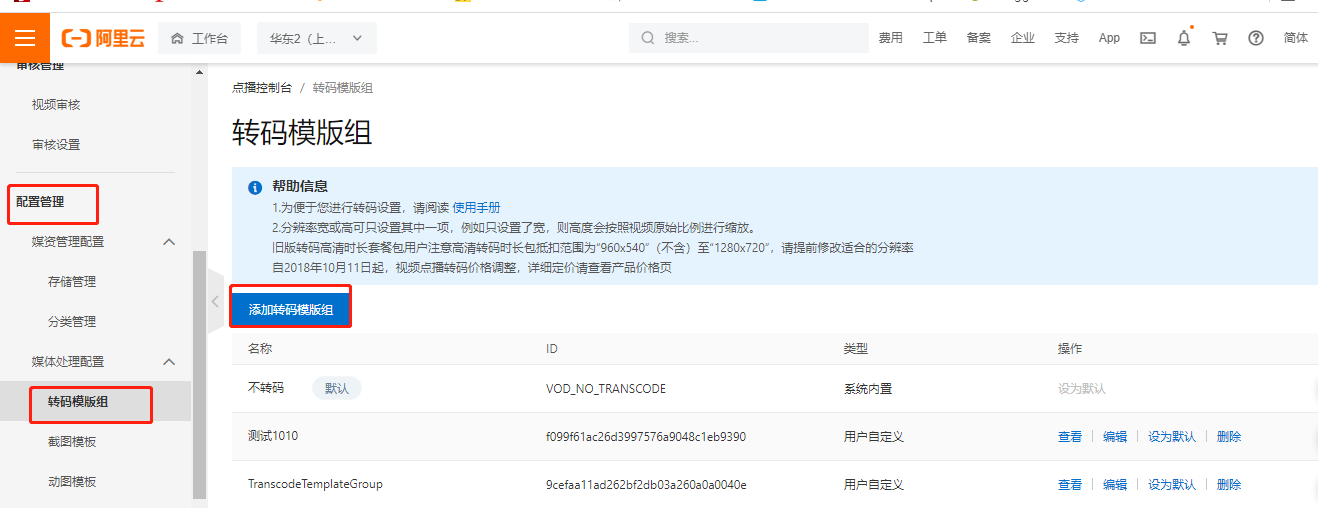Click the 系统内置 type cell

coord(868,388)
